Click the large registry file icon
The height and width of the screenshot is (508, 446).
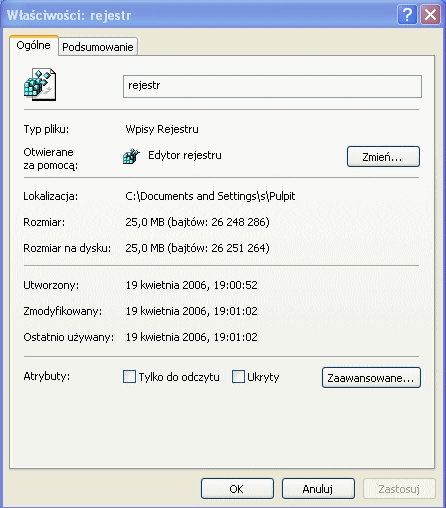[x=40, y=84]
